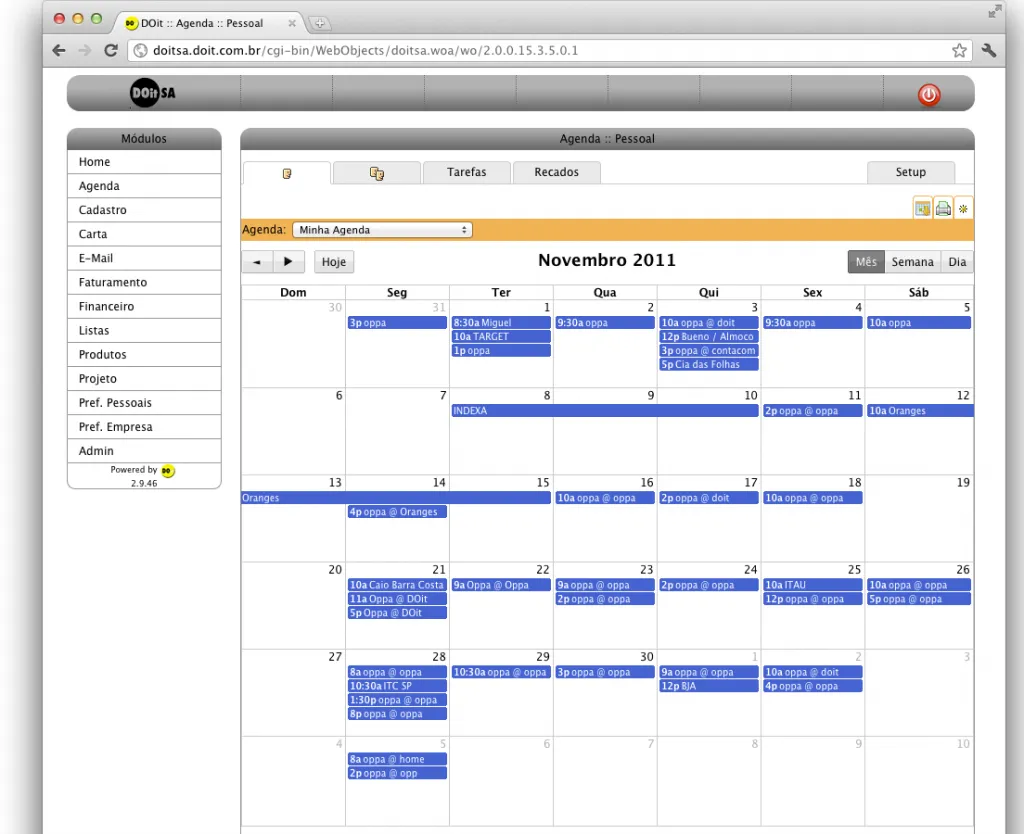Open the 10:30a ITC SP event
1024x834 pixels.
397,686
